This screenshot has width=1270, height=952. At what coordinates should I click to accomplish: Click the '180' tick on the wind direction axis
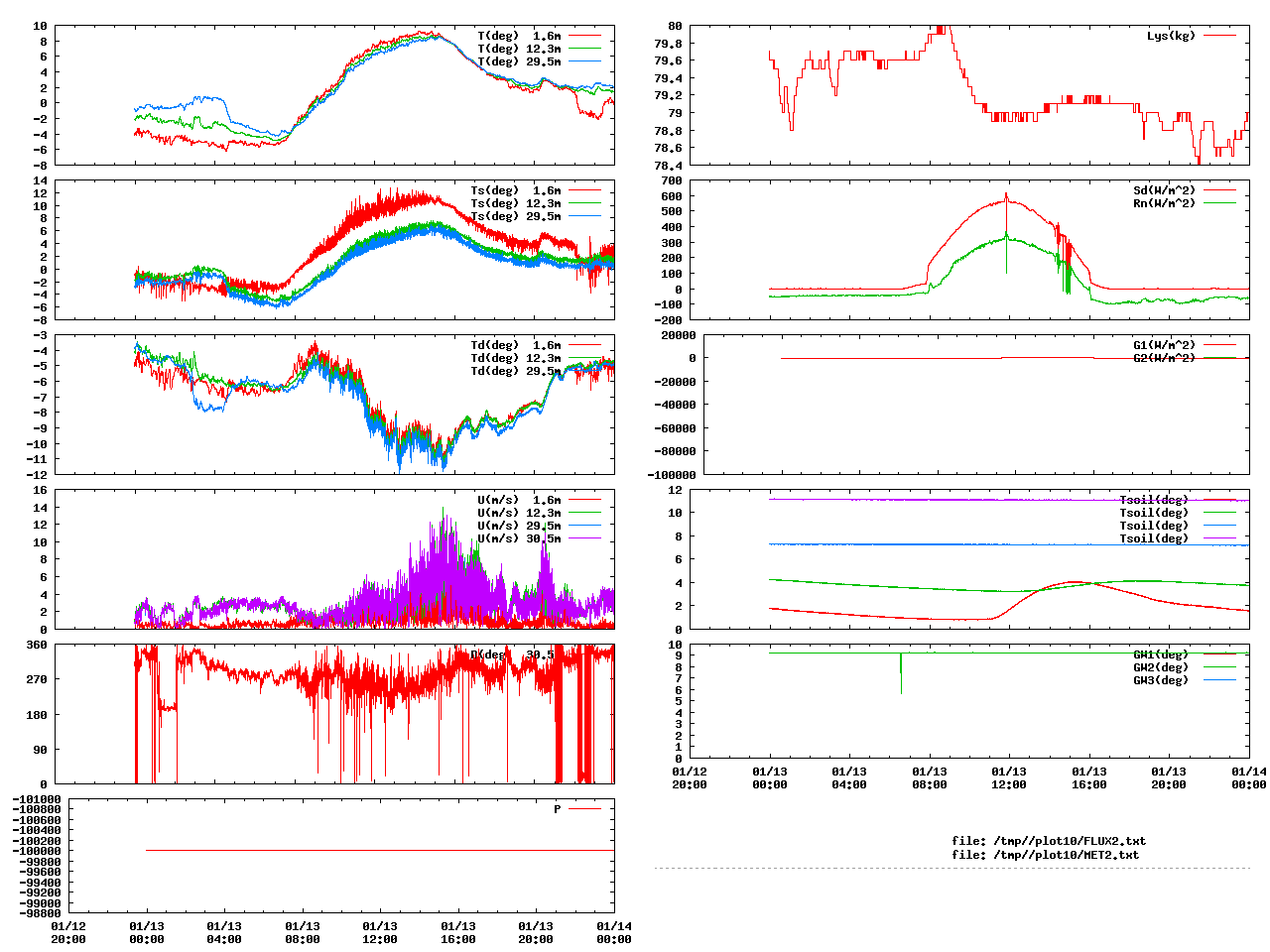point(37,715)
